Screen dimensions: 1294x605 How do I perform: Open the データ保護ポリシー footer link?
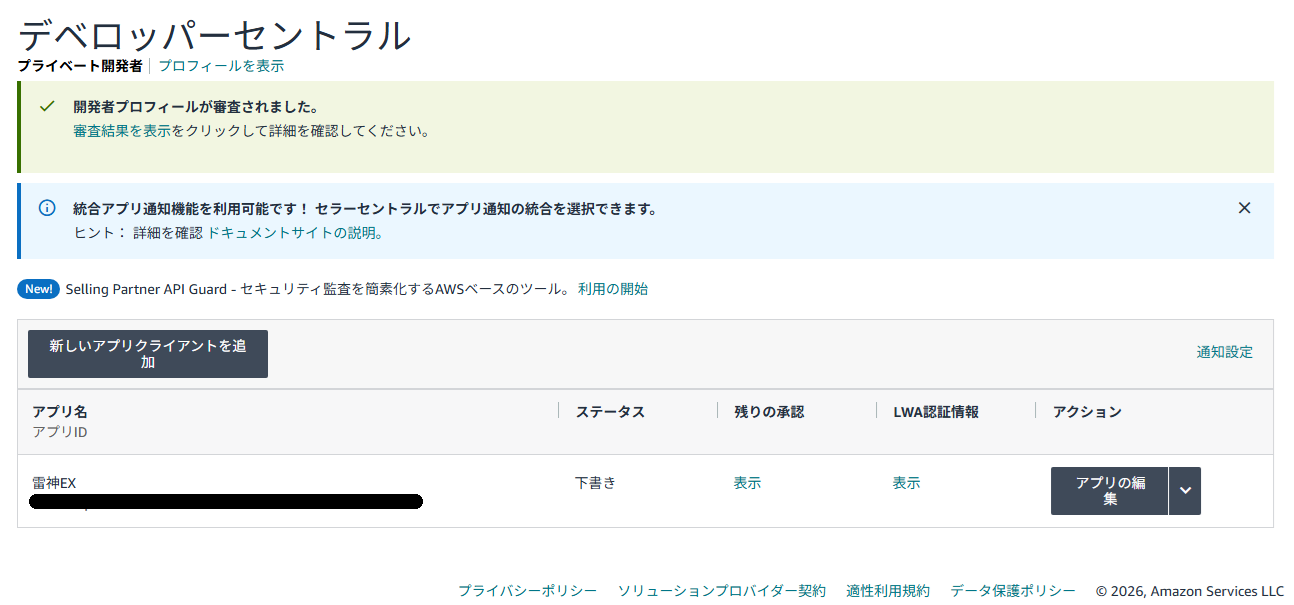[1013, 591]
